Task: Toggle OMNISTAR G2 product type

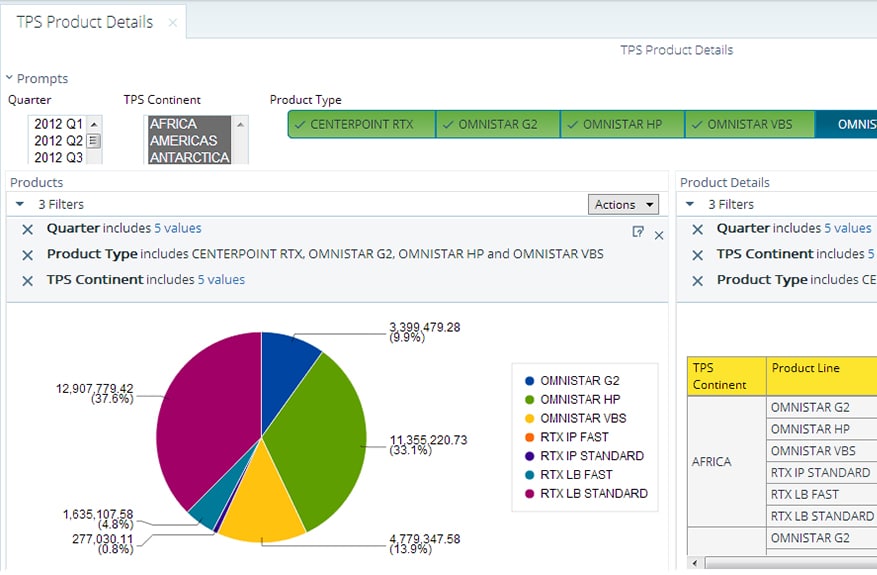Action: click(x=498, y=124)
